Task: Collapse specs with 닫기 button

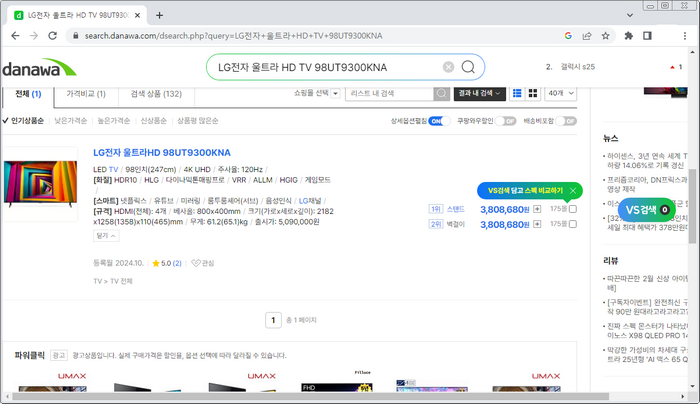Action: tap(106, 236)
